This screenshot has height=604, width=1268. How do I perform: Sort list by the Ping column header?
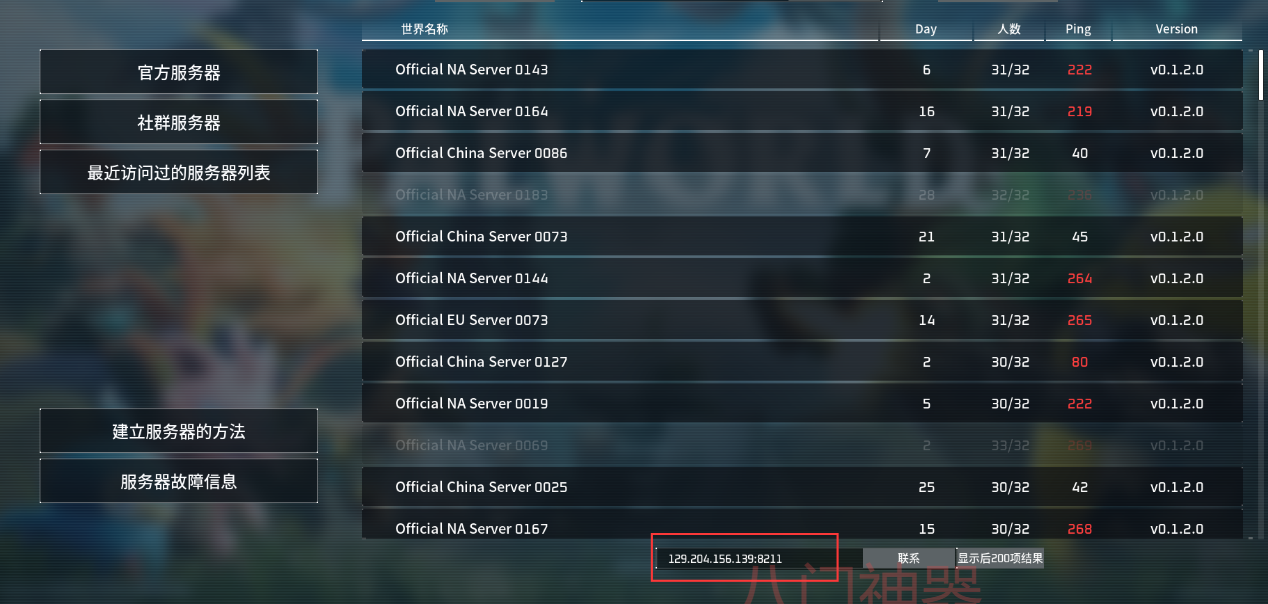[x=1078, y=29]
